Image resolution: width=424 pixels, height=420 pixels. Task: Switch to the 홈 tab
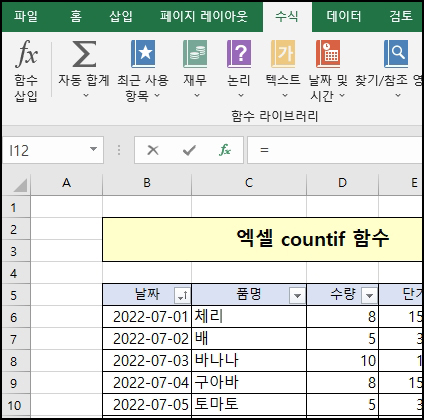tap(76, 16)
